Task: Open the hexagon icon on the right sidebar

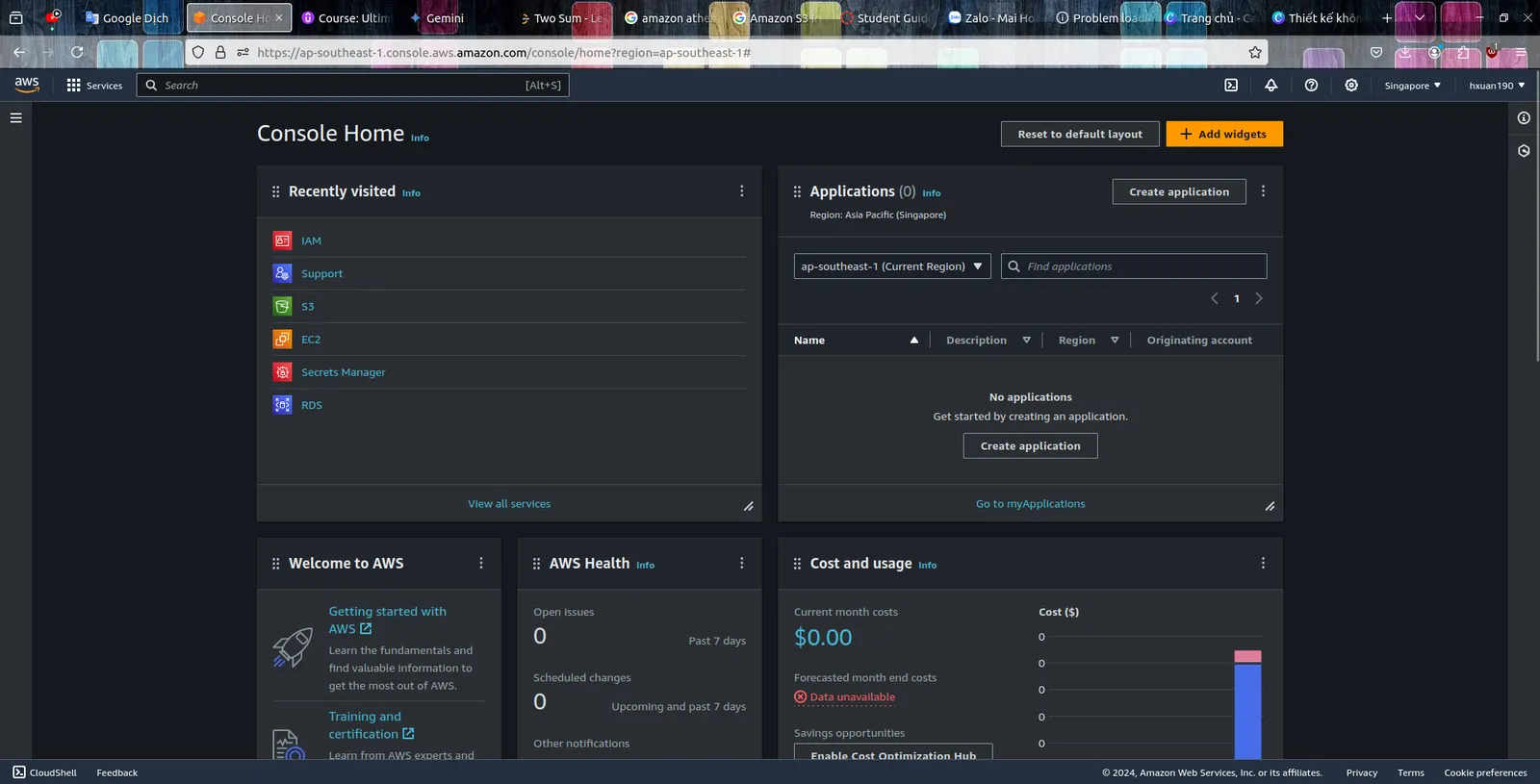Action: click(x=1524, y=151)
